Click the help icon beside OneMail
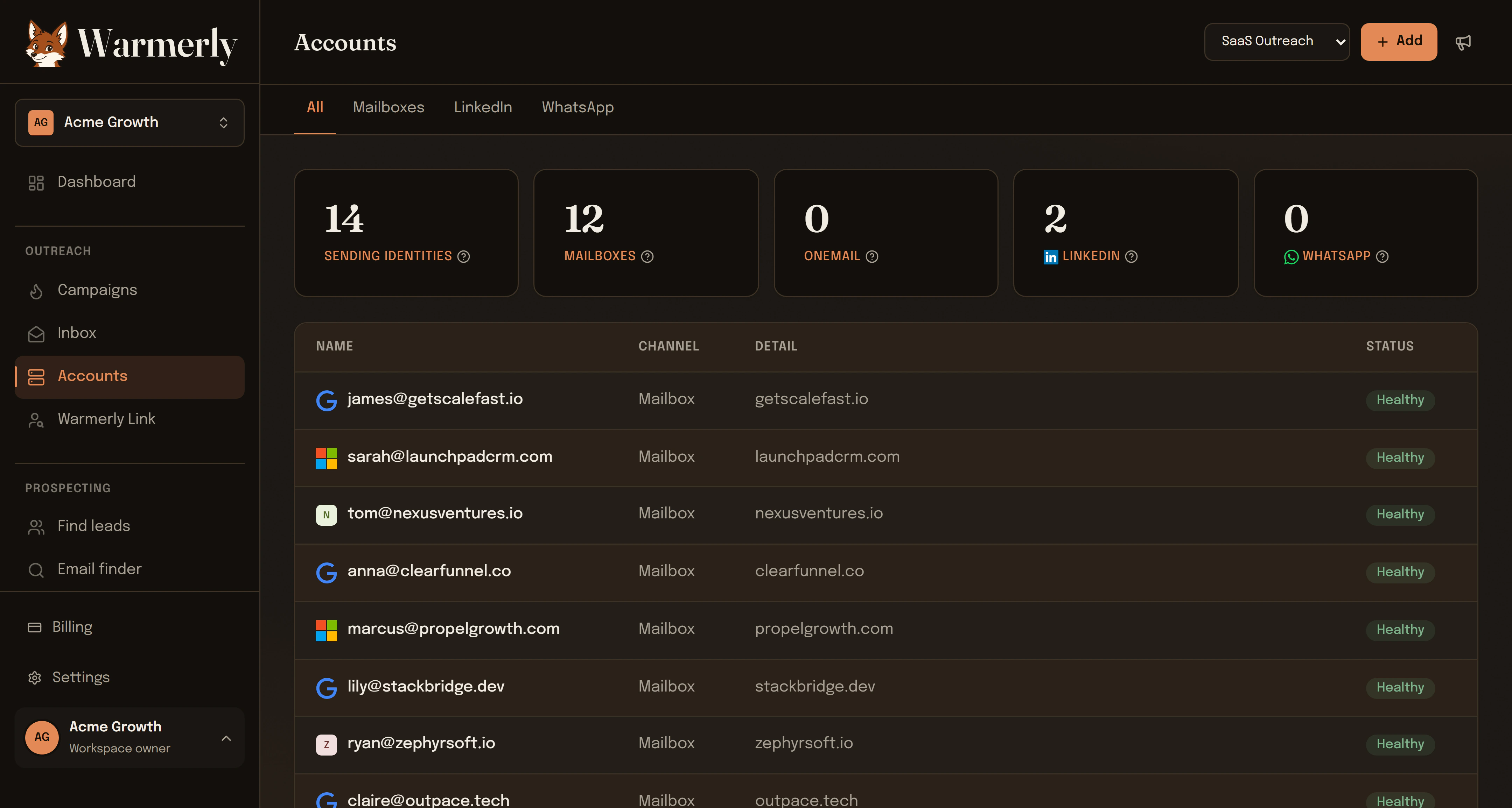Viewport: 1512px width, 808px height. [x=872, y=256]
